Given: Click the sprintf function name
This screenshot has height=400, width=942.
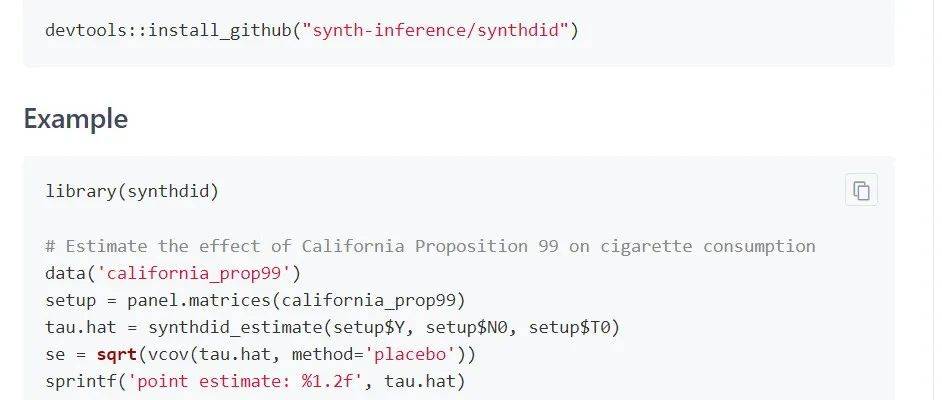Looking at the screenshot, I should (81, 381).
